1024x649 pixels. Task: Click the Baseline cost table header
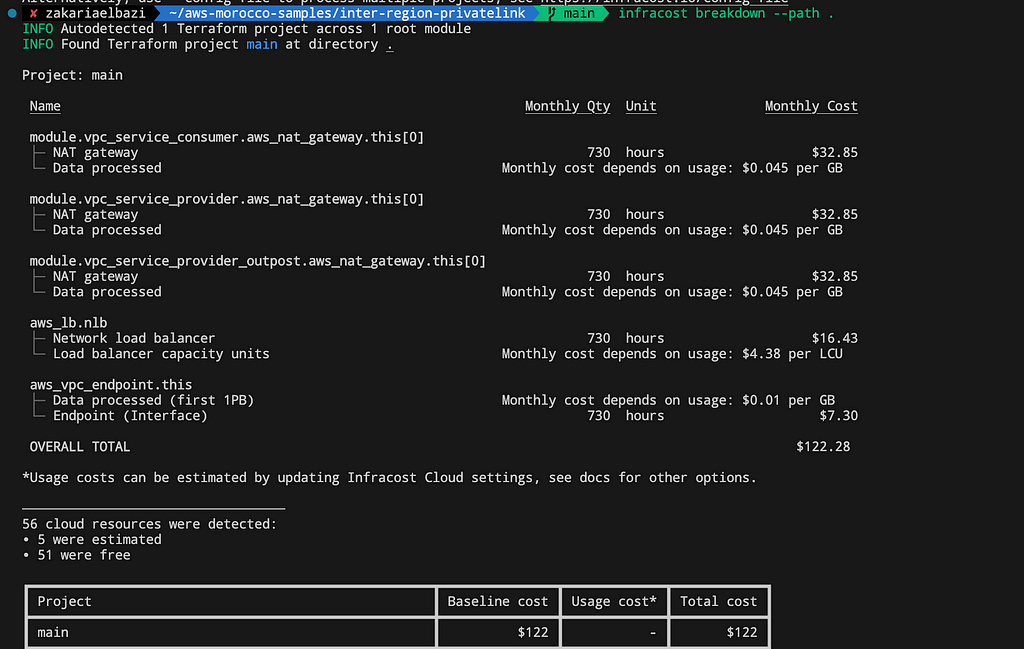point(498,601)
